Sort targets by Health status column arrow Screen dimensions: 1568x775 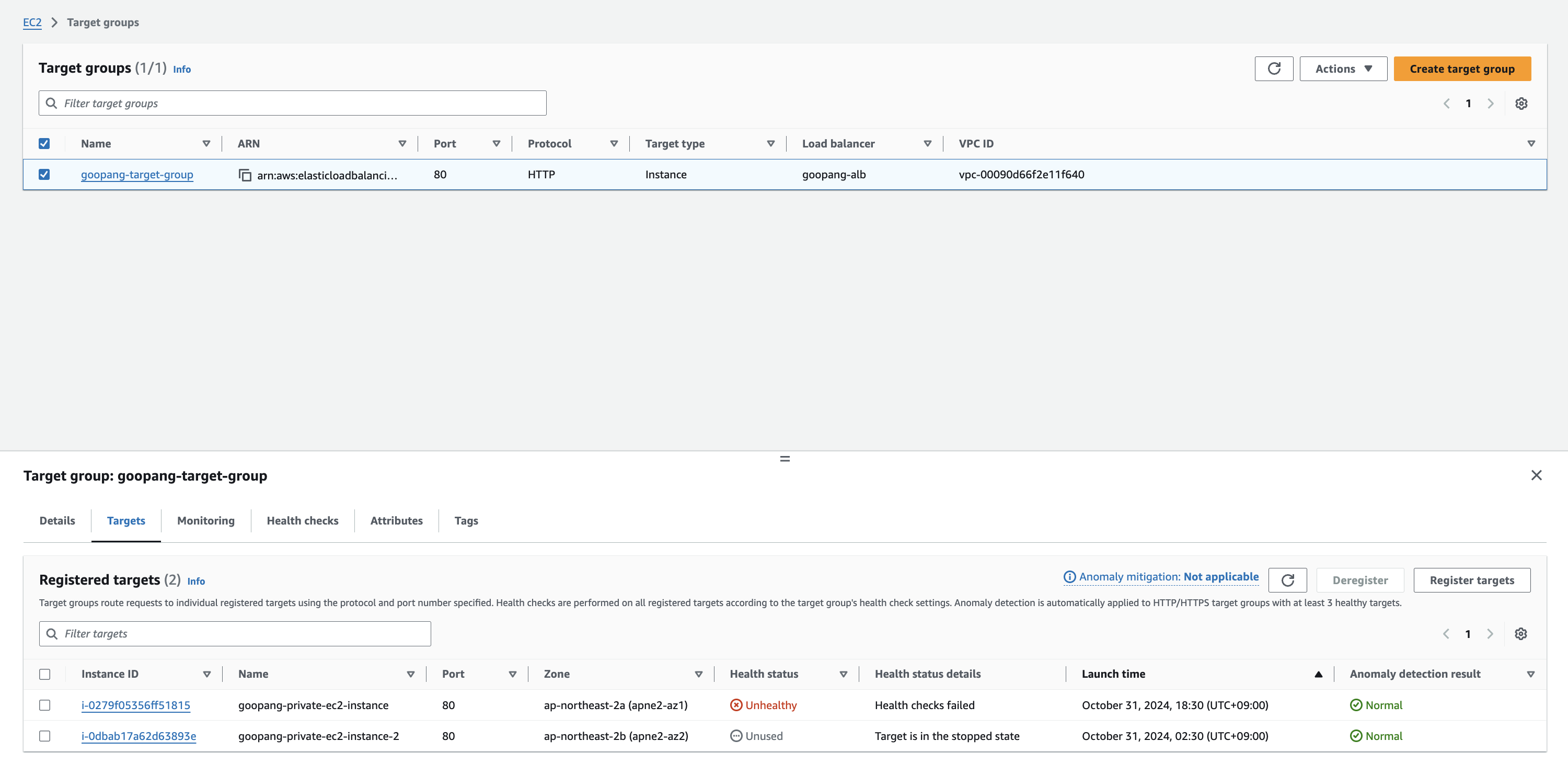pyautogui.click(x=844, y=674)
